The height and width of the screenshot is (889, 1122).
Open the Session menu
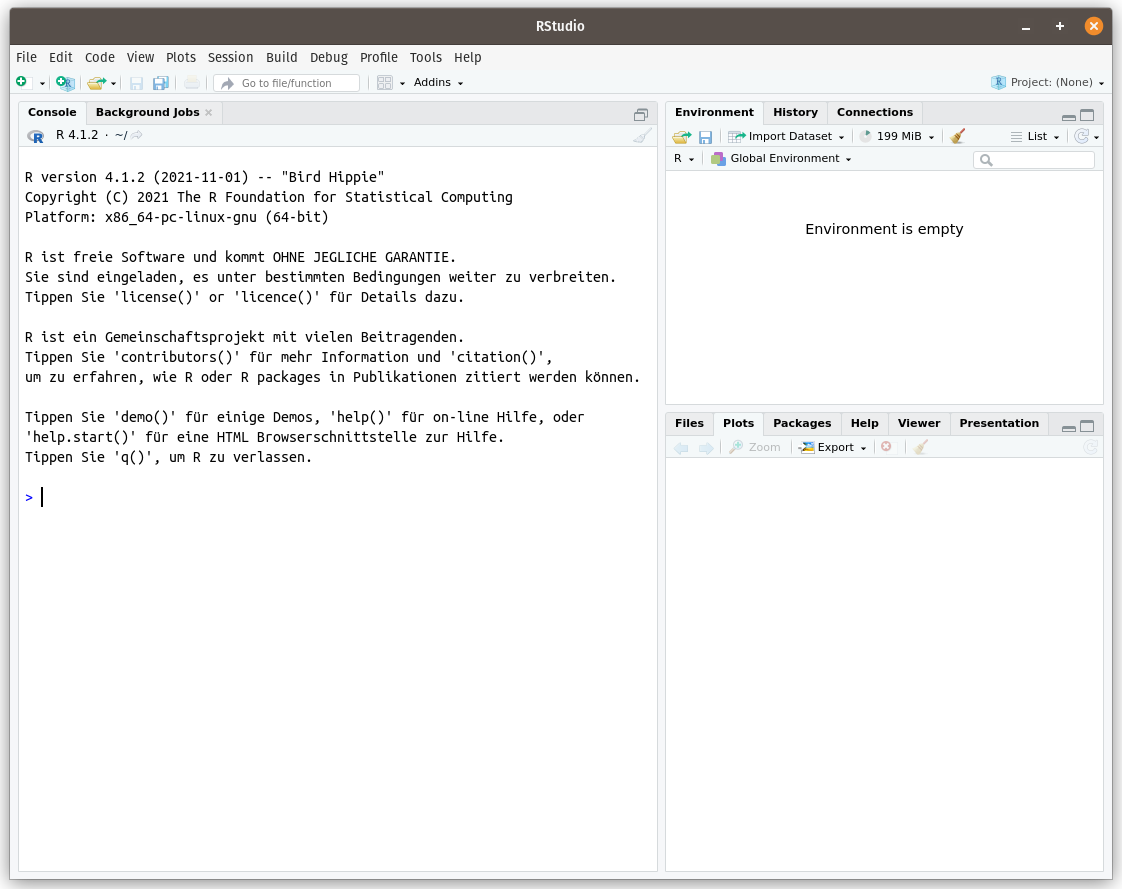click(x=230, y=58)
